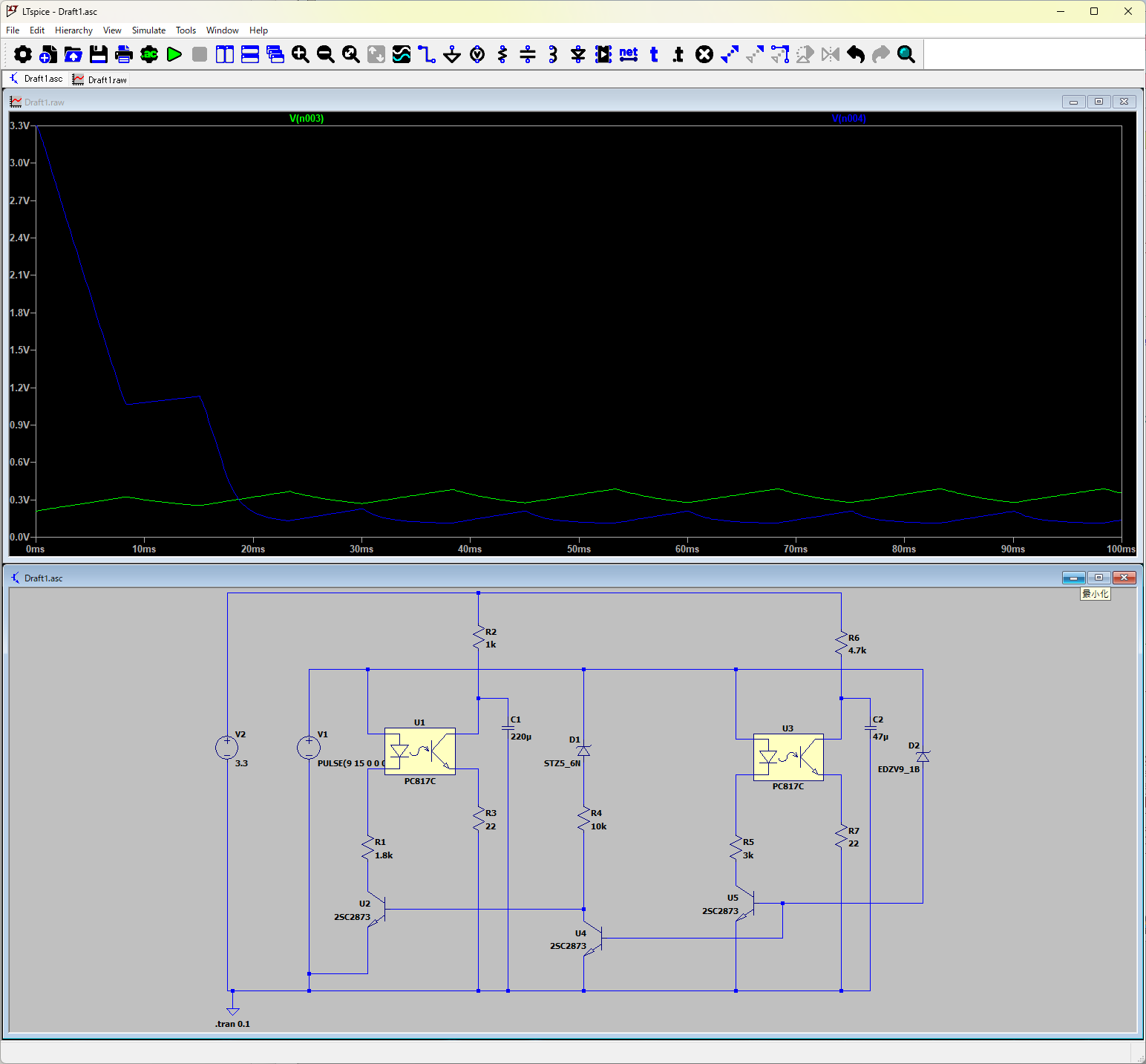Open the SPICE directive tool
This screenshot has height=1064, width=1146.
(x=678, y=54)
